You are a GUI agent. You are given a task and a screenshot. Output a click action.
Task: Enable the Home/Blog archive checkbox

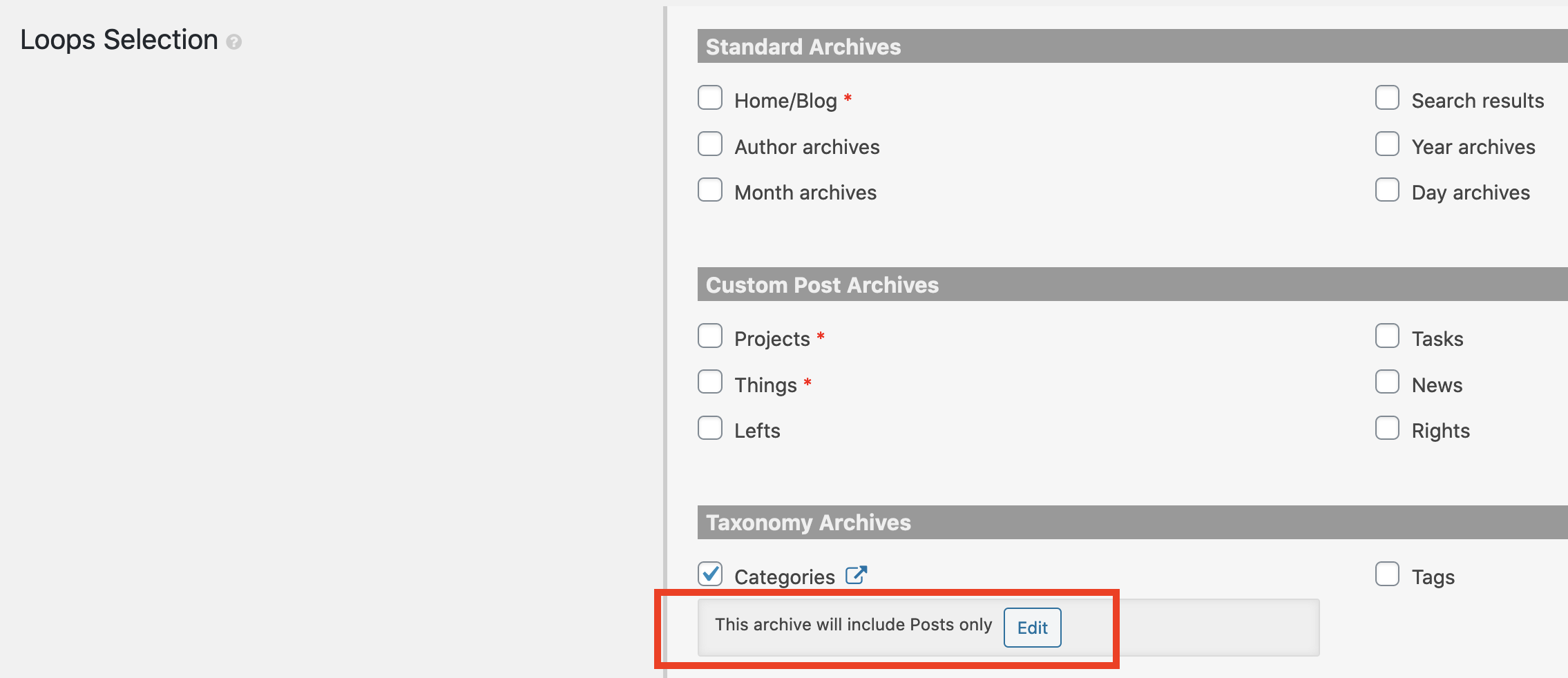pyautogui.click(x=710, y=98)
